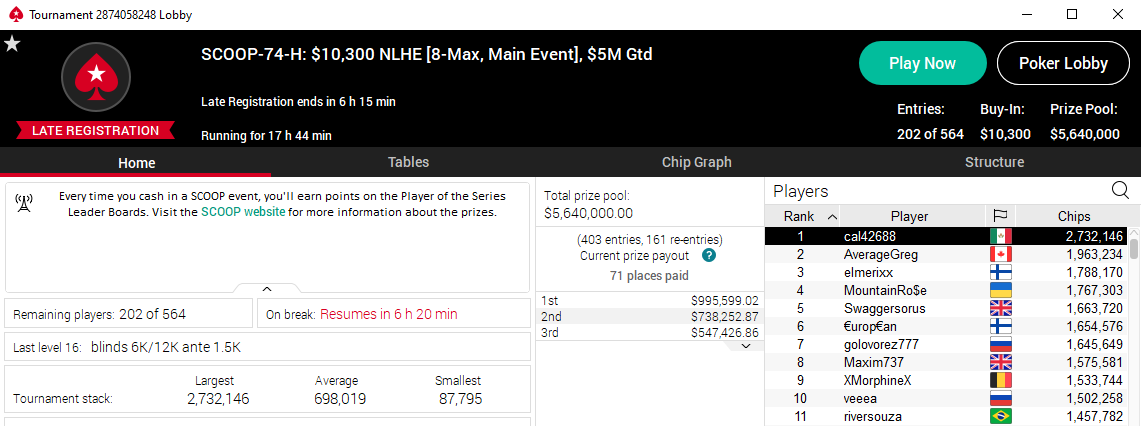Screen dimensions: 1141x426
Task: Switch to the Tables tab
Action: coord(408,162)
